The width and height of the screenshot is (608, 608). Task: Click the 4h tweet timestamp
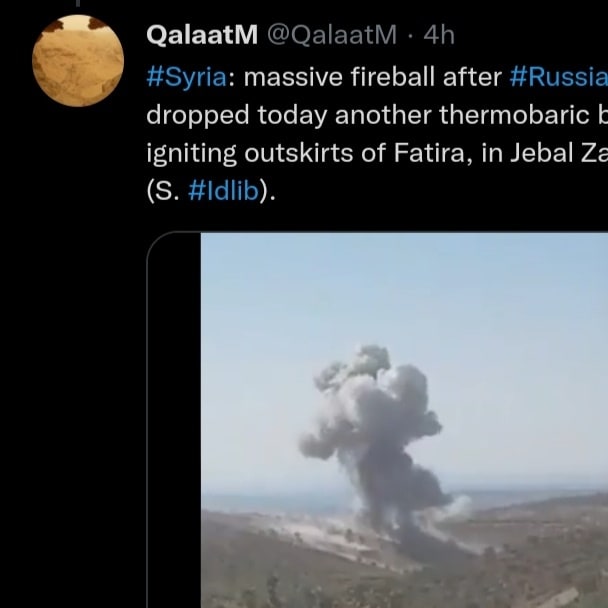pyautogui.click(x=439, y=35)
